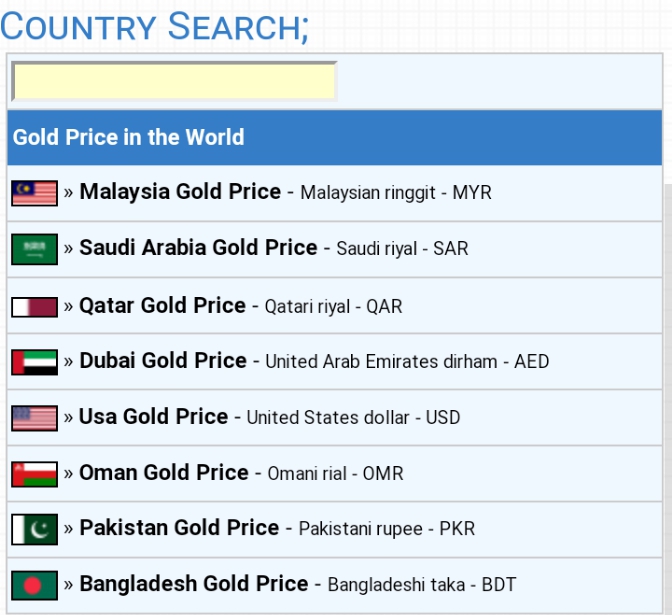Open Dubai Gold Price link

coord(163,361)
